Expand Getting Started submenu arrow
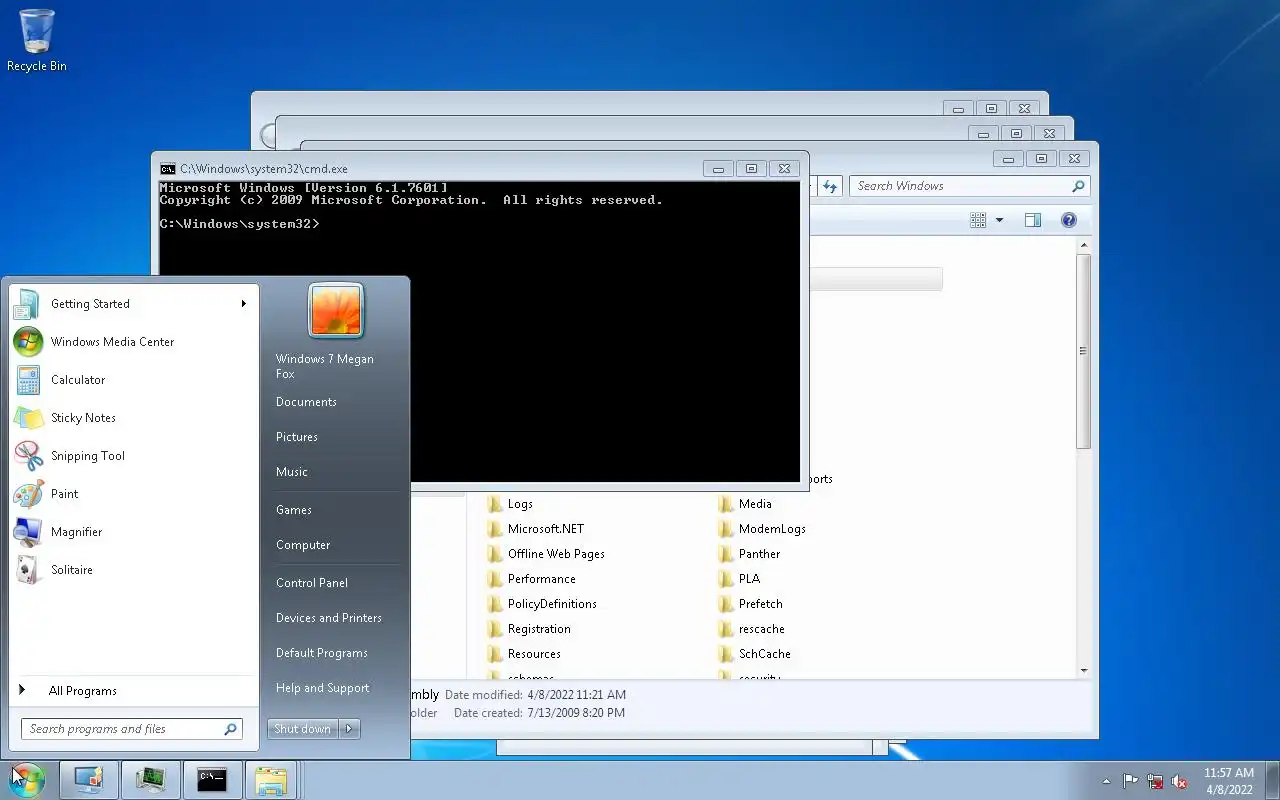 [x=243, y=304]
